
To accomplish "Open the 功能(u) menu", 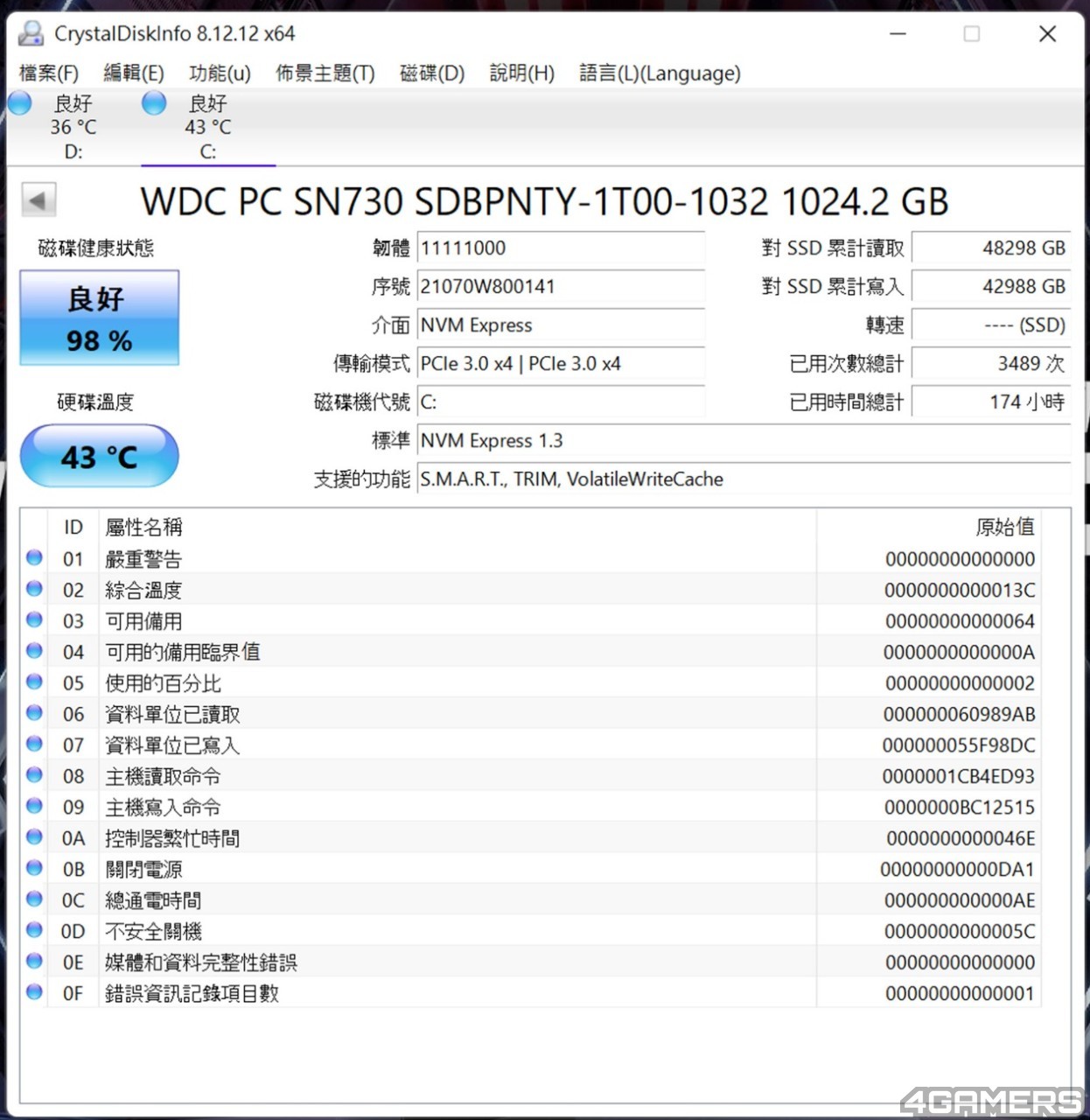I will [x=220, y=73].
